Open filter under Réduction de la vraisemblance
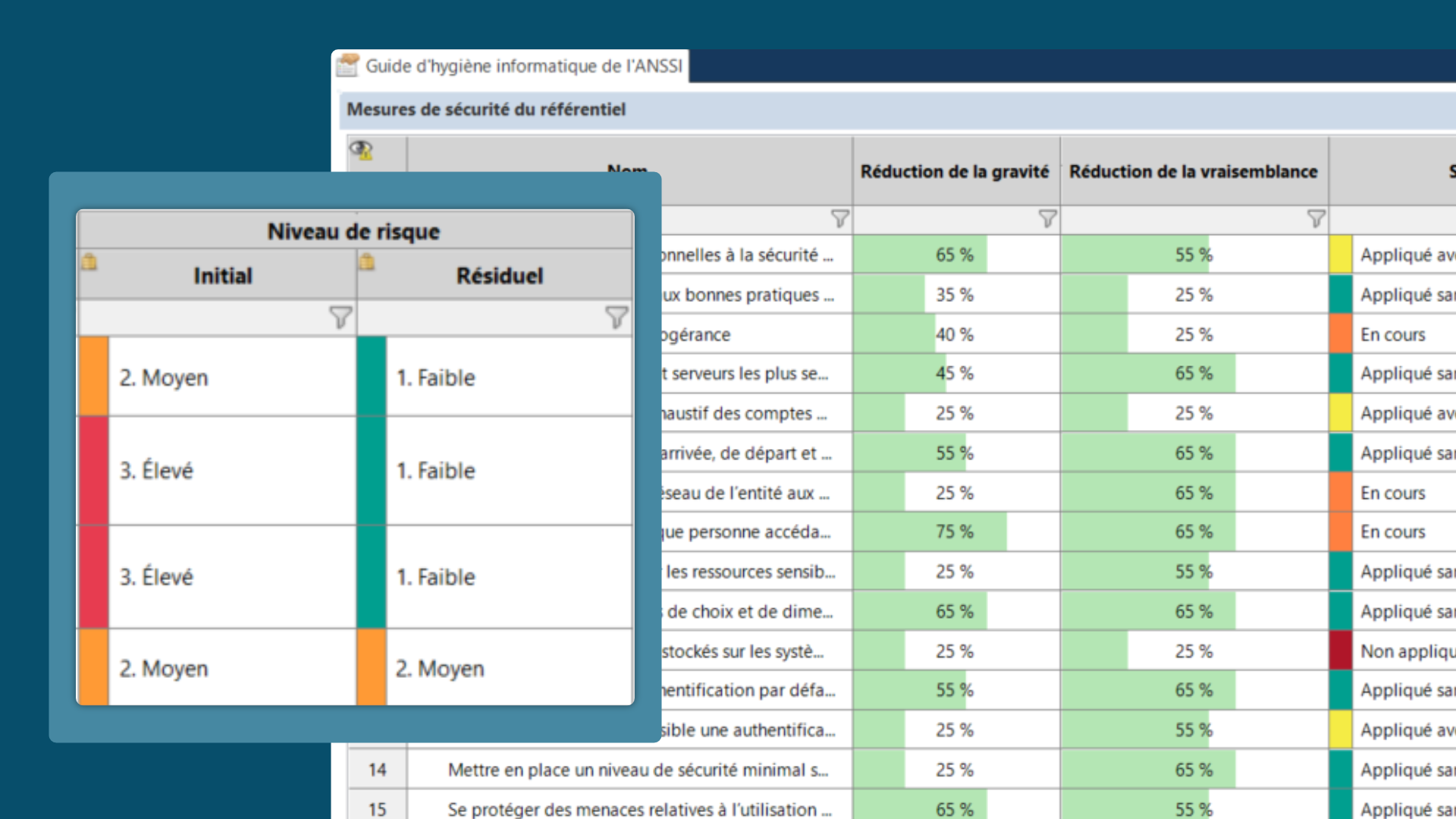 click(1316, 219)
